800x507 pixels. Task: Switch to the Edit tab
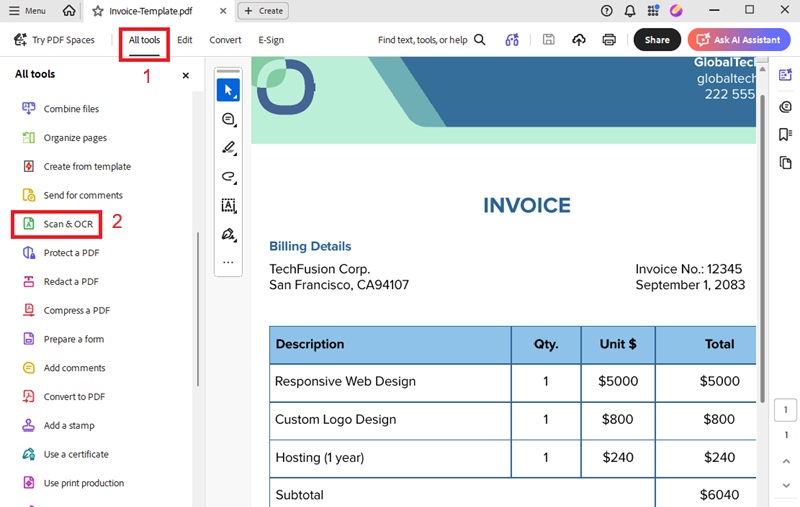(x=185, y=40)
